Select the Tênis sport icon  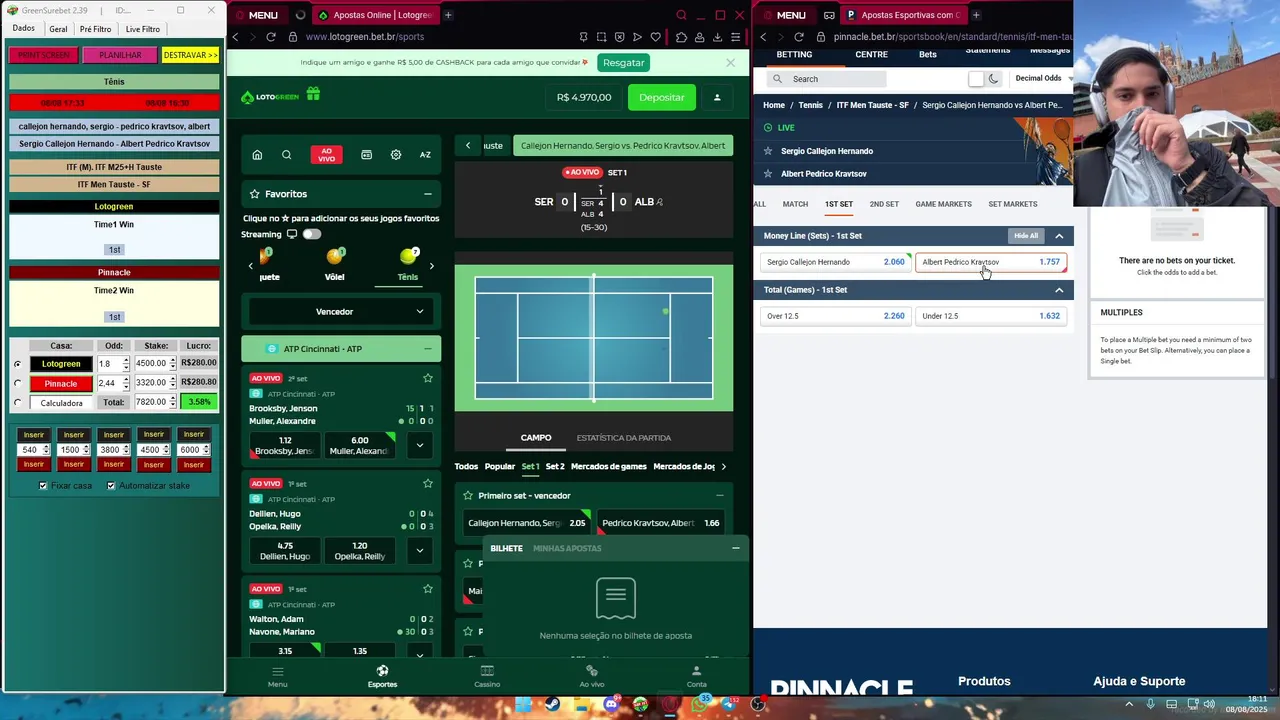(x=408, y=257)
